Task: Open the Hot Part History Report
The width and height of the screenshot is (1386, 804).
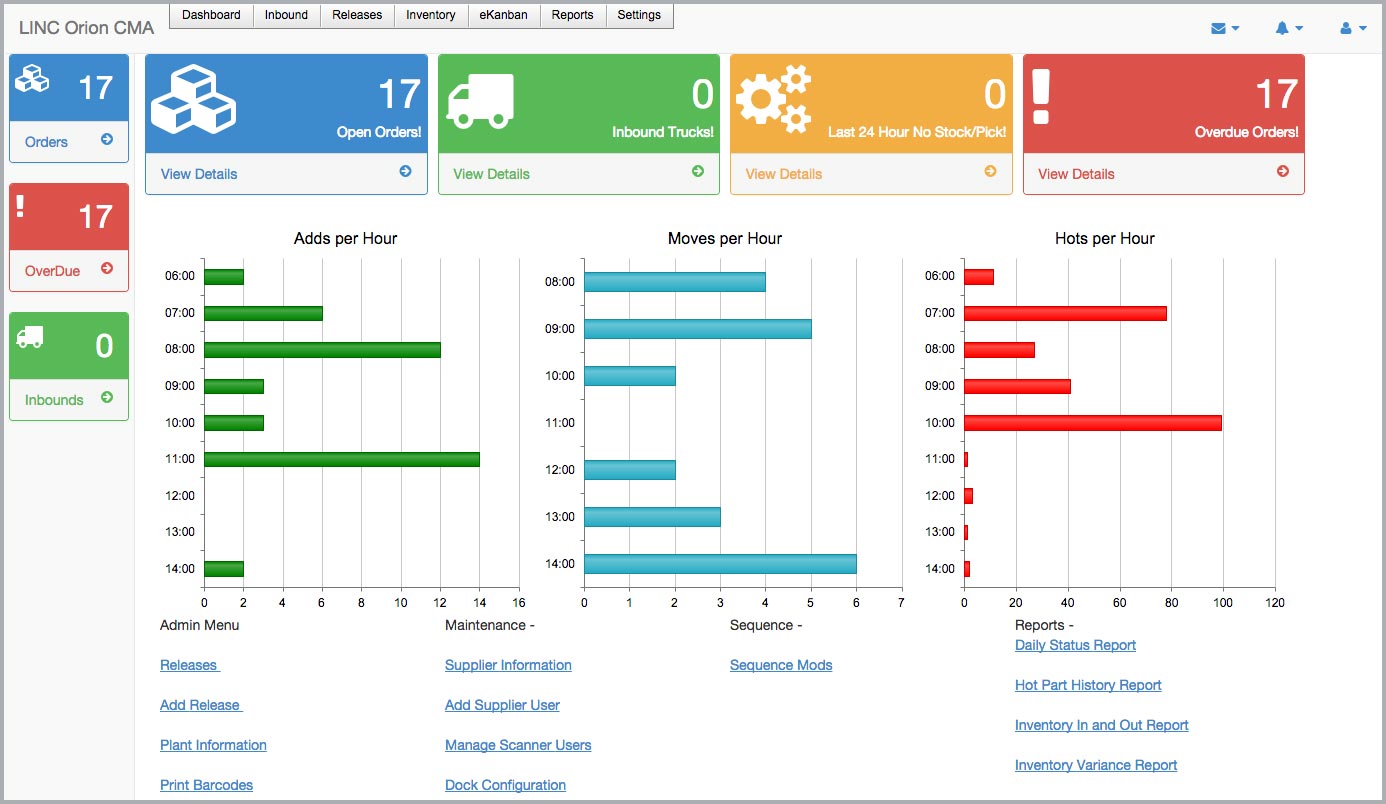Action: pyautogui.click(x=1088, y=685)
